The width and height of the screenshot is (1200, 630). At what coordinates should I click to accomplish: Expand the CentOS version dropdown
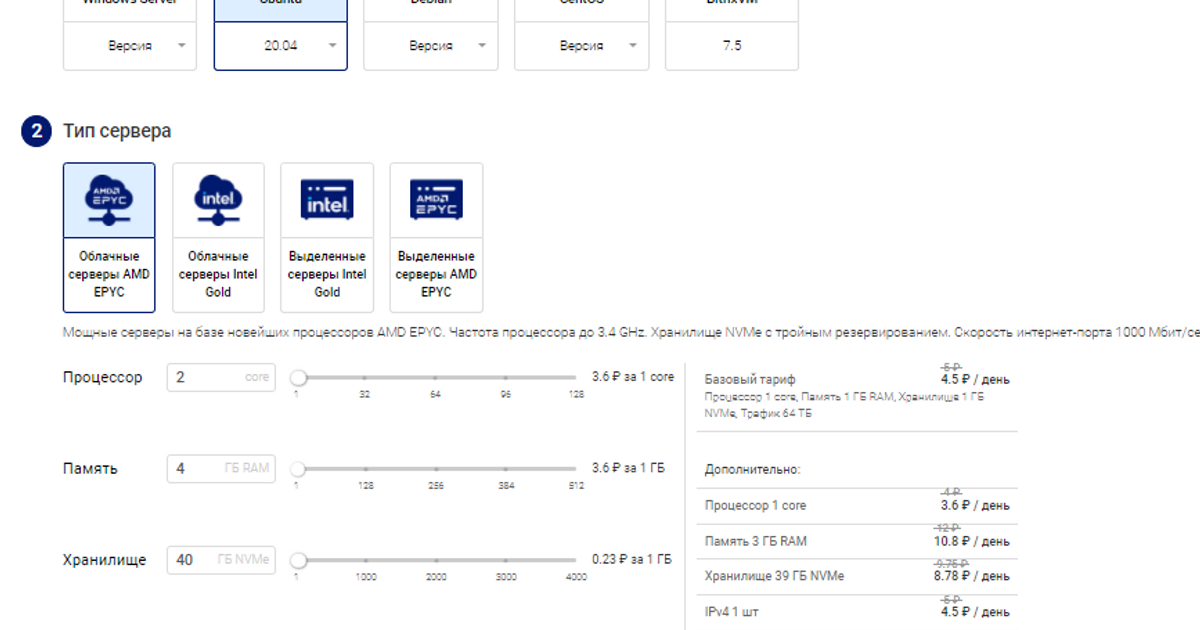click(x=581, y=46)
